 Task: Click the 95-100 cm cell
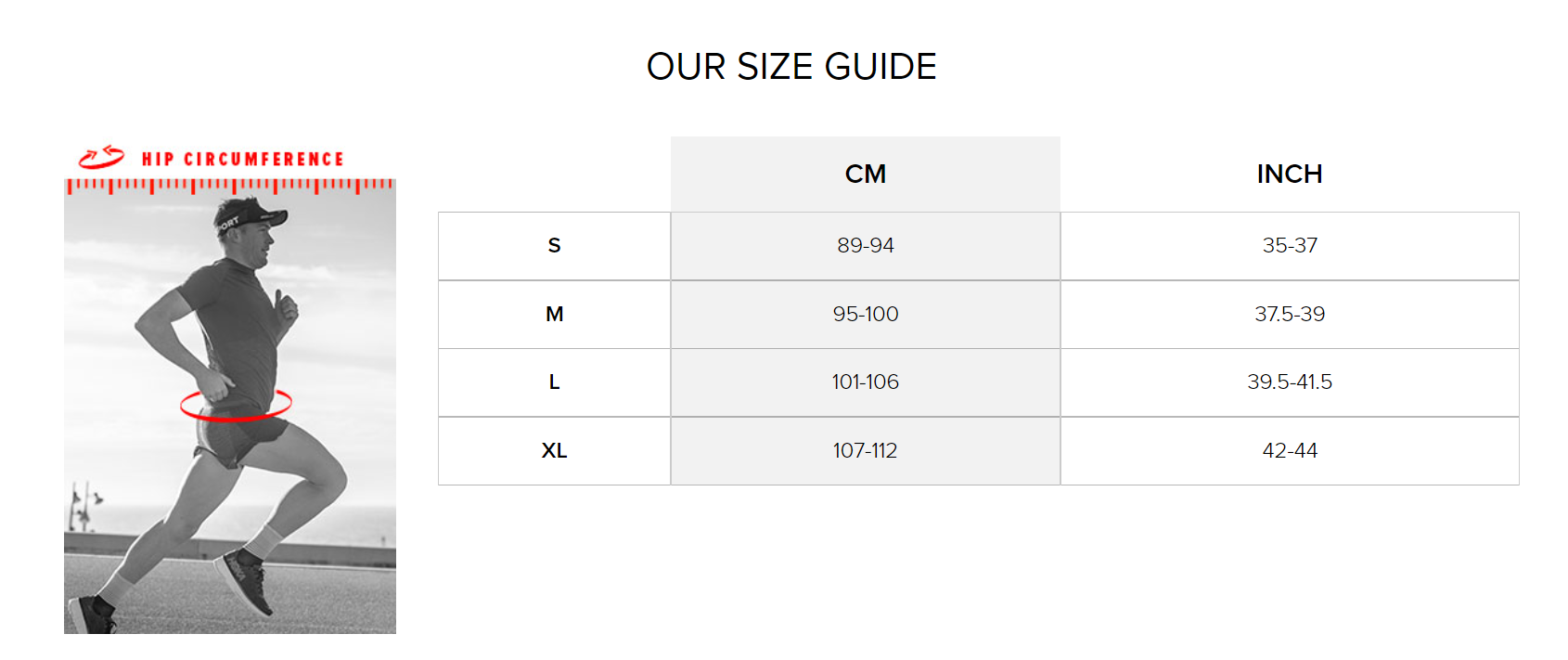866,315
